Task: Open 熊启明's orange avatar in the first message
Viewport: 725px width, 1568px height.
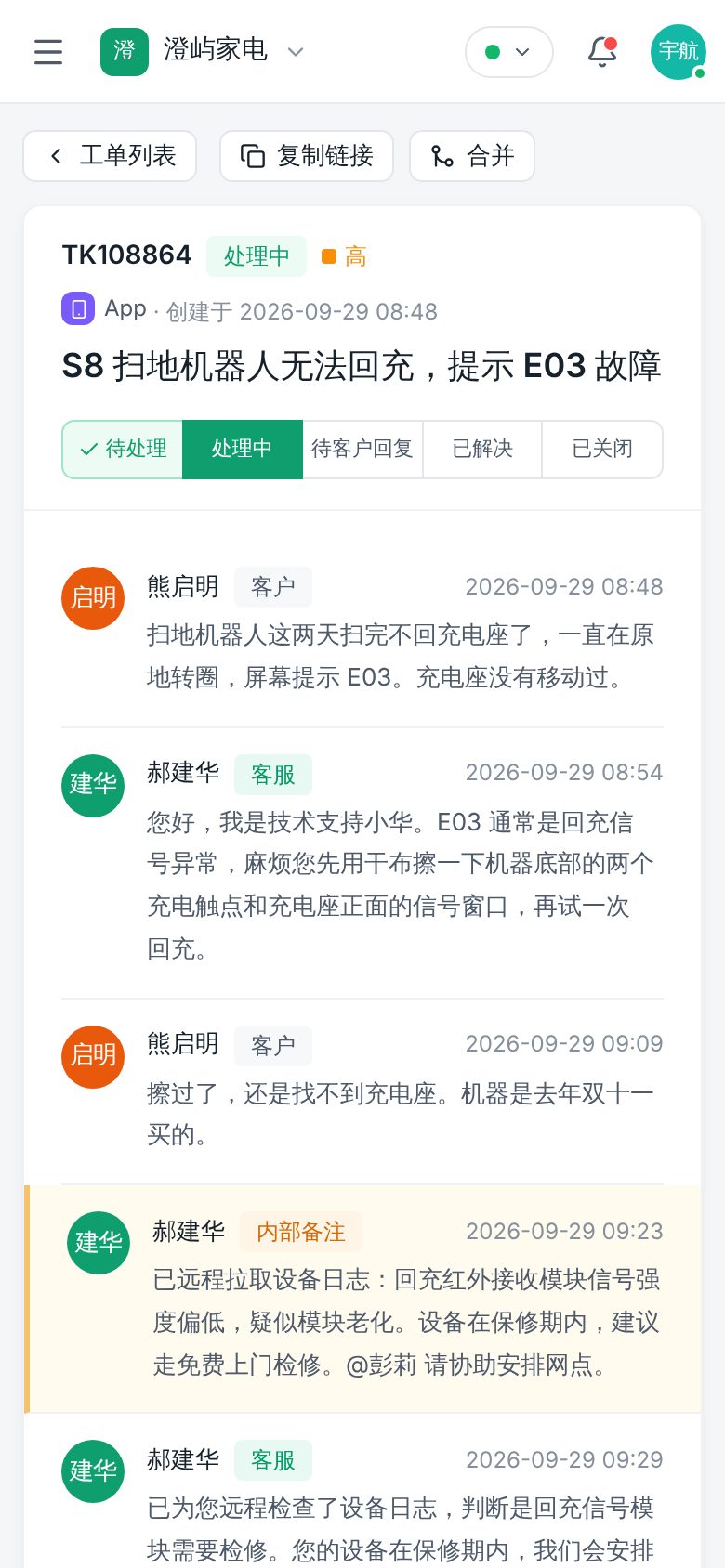Action: (x=93, y=597)
